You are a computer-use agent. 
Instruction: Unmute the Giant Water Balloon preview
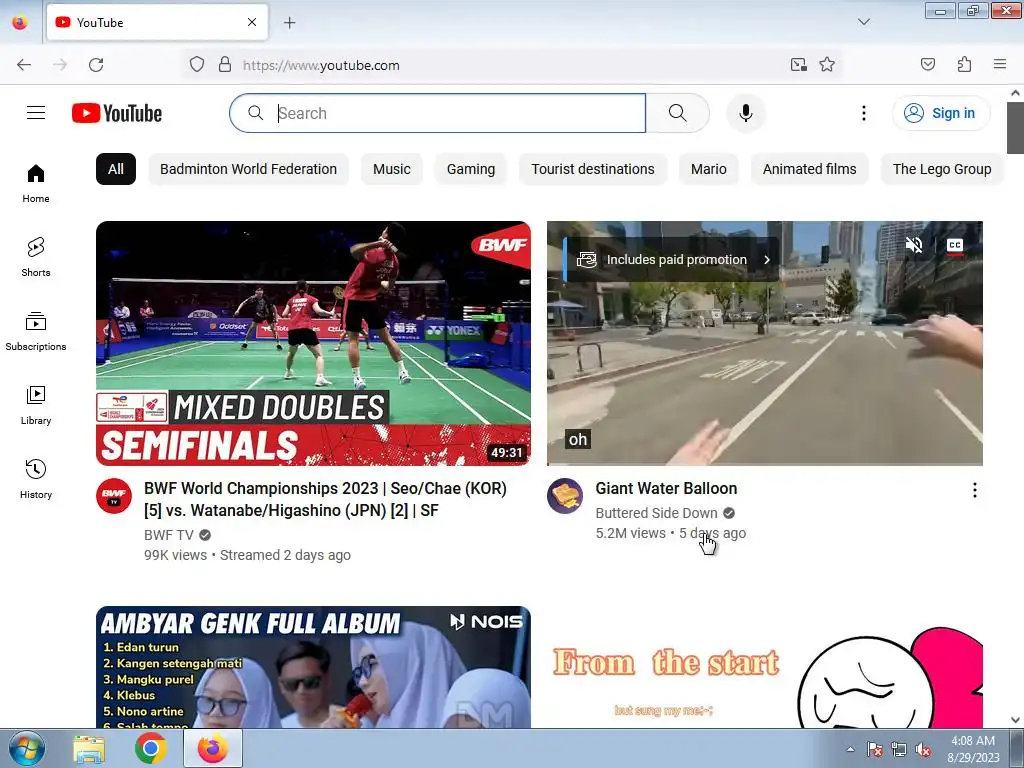click(914, 245)
